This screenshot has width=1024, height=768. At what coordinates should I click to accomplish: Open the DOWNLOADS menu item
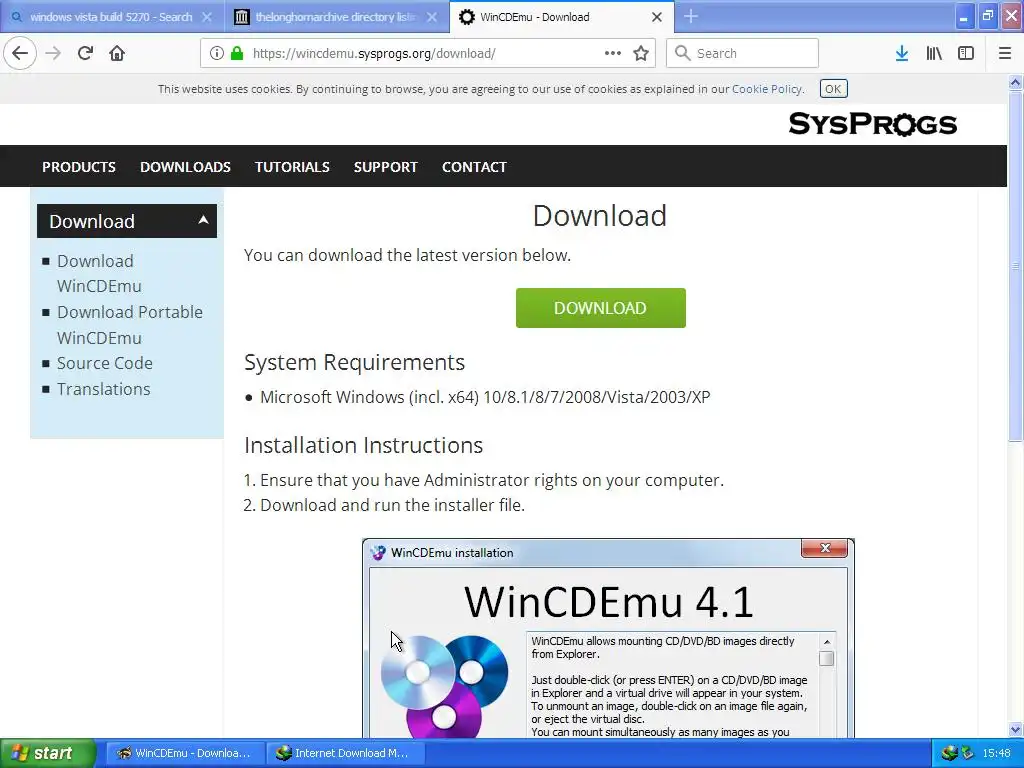(x=185, y=167)
